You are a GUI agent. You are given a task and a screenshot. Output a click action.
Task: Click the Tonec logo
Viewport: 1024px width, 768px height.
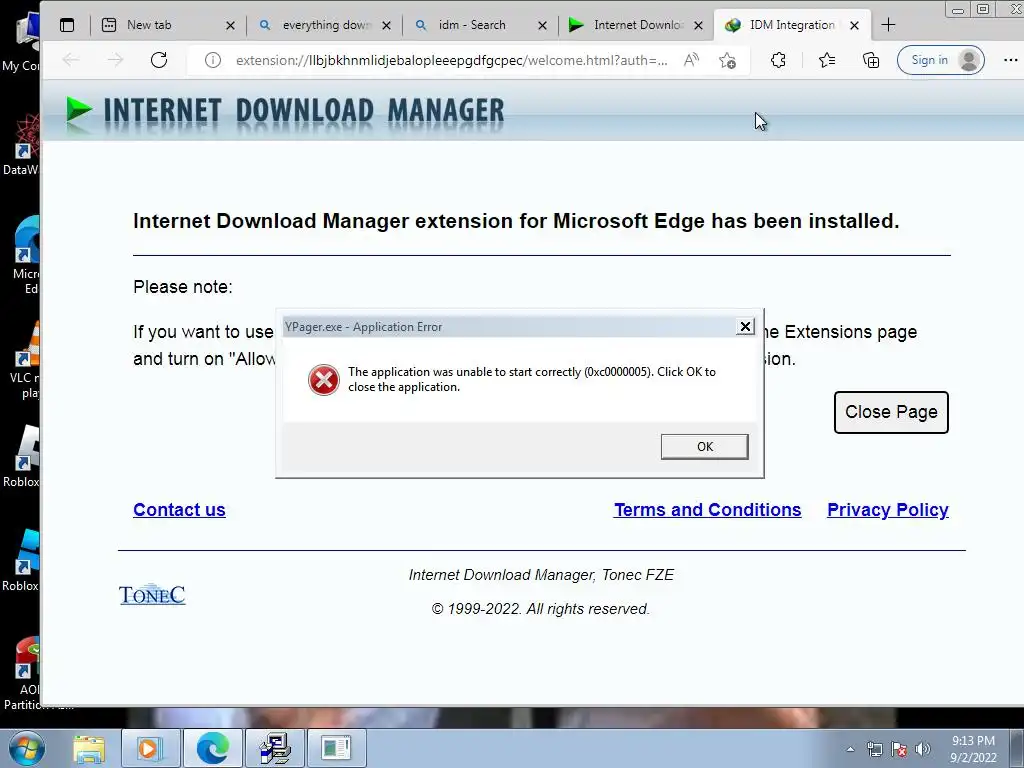tap(152, 594)
